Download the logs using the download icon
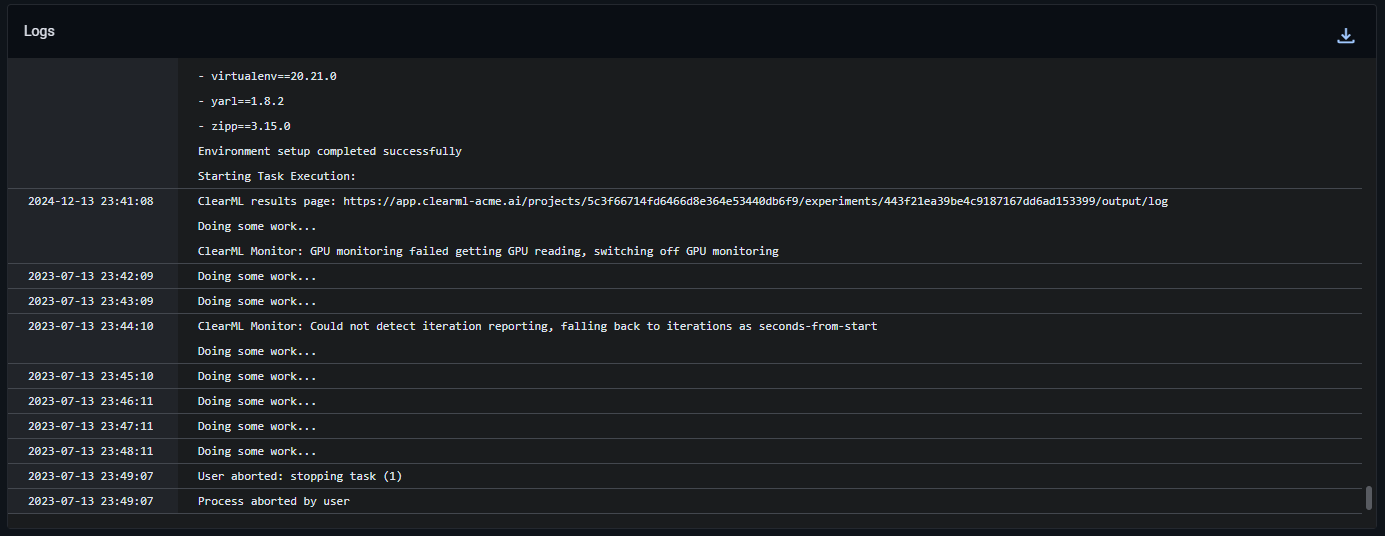This screenshot has height=536, width=1385. tap(1346, 36)
